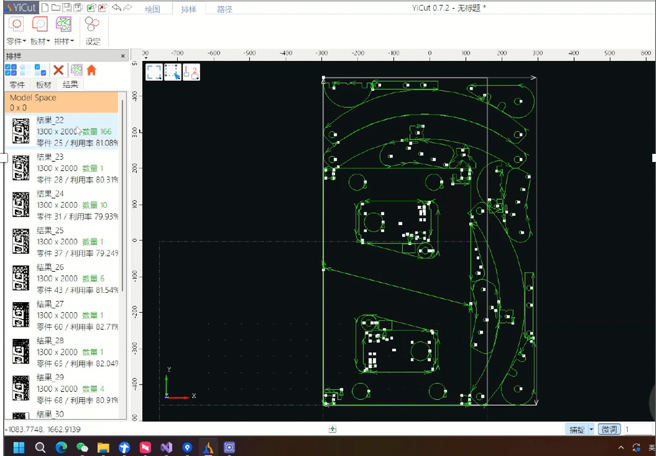
Task: Select the 结果_24 nesting result thumbnail
Action: coord(20,204)
